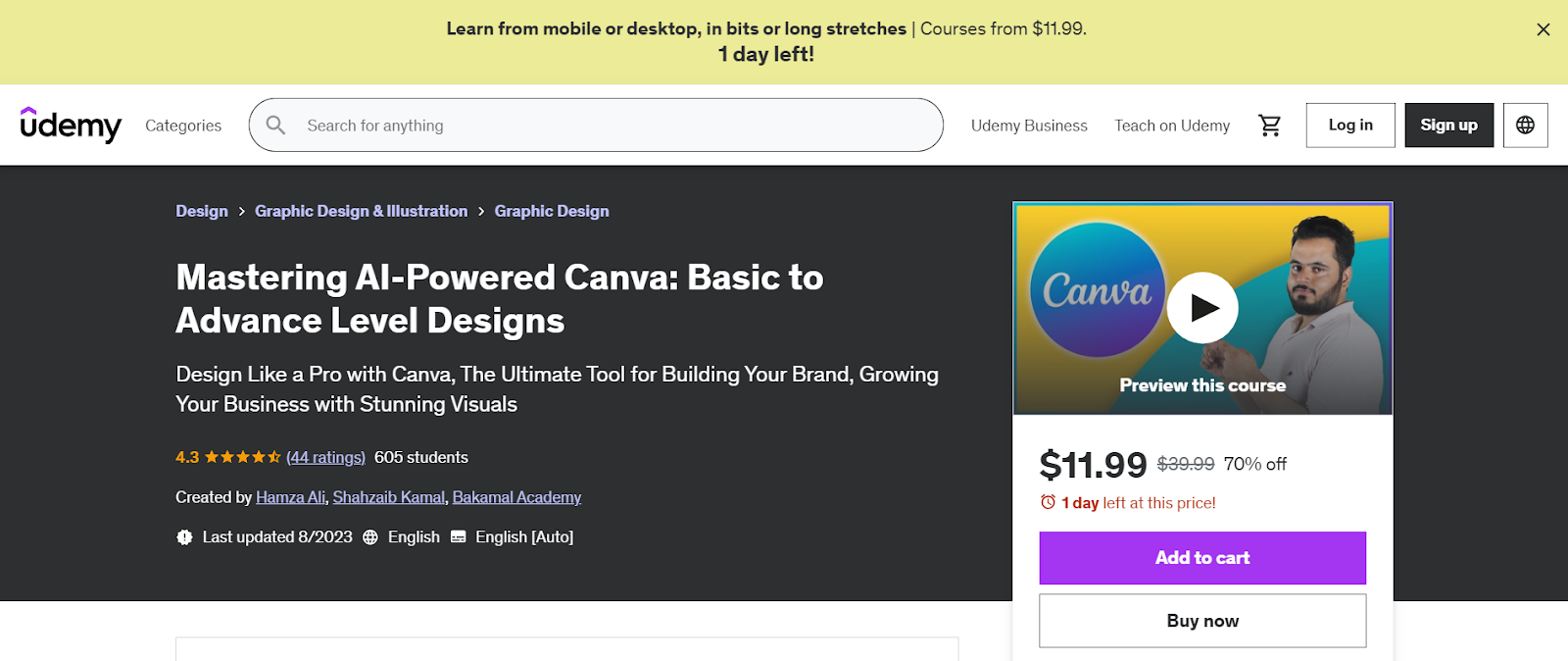
Task: Open instructor Hamza Ali profile
Action: pos(290,497)
